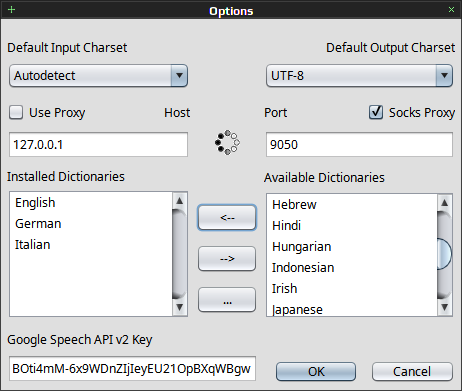Click the Installed Dictionaries scrollbar track

(180, 254)
